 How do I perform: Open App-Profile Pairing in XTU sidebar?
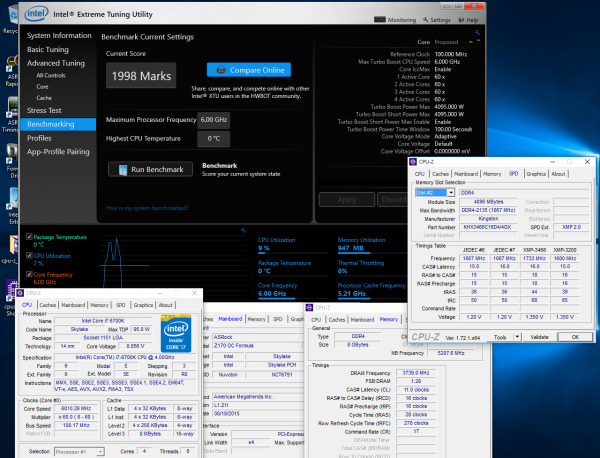tap(58, 152)
